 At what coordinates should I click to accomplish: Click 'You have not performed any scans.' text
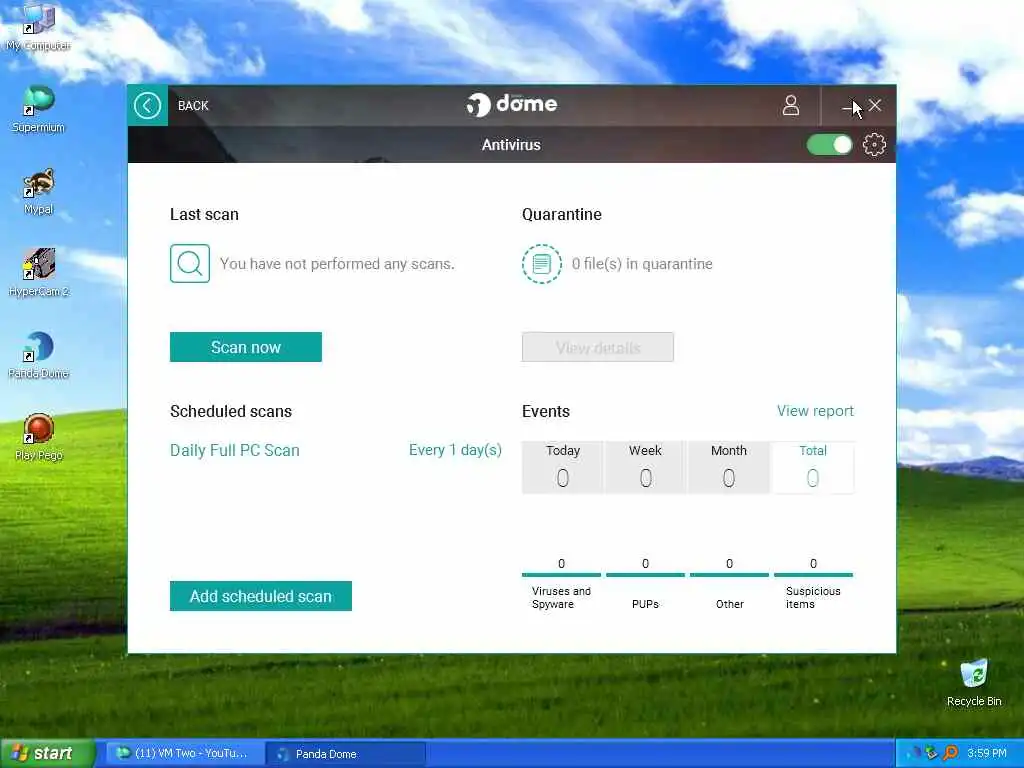[x=337, y=264]
